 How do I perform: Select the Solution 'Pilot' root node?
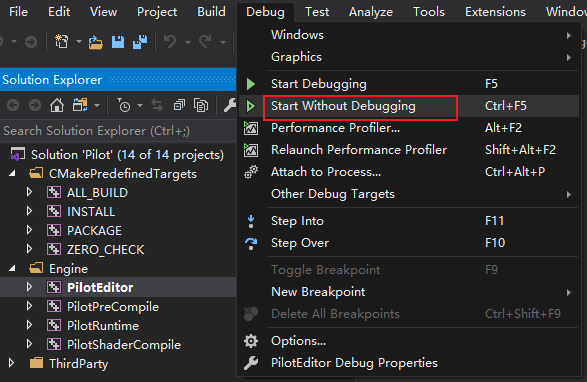point(127,155)
